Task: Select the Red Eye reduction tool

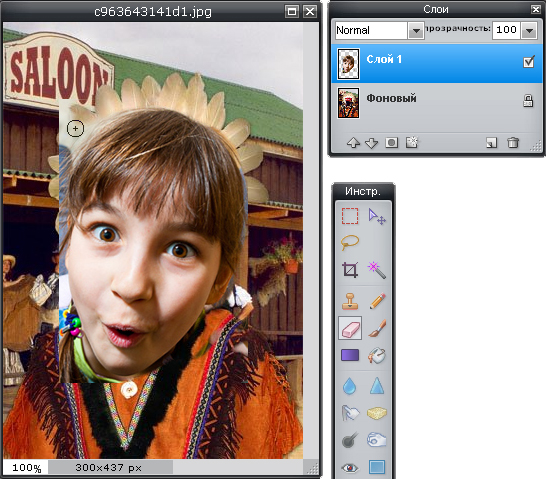Action: (x=350, y=468)
